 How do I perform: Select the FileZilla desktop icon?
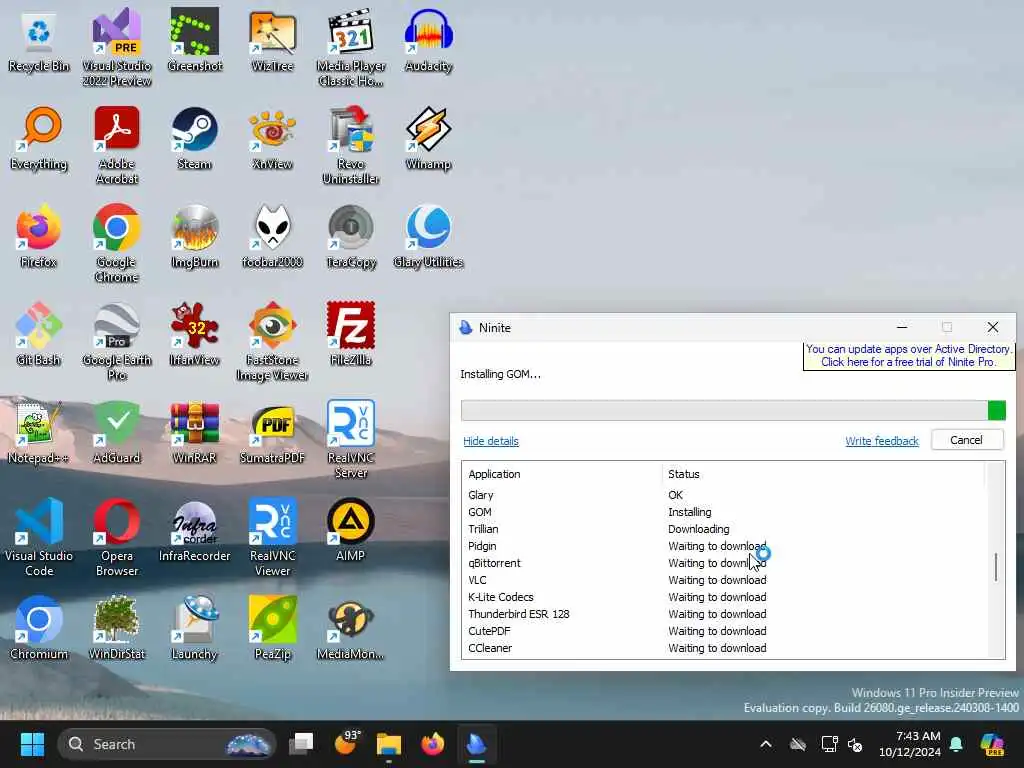pyautogui.click(x=351, y=335)
